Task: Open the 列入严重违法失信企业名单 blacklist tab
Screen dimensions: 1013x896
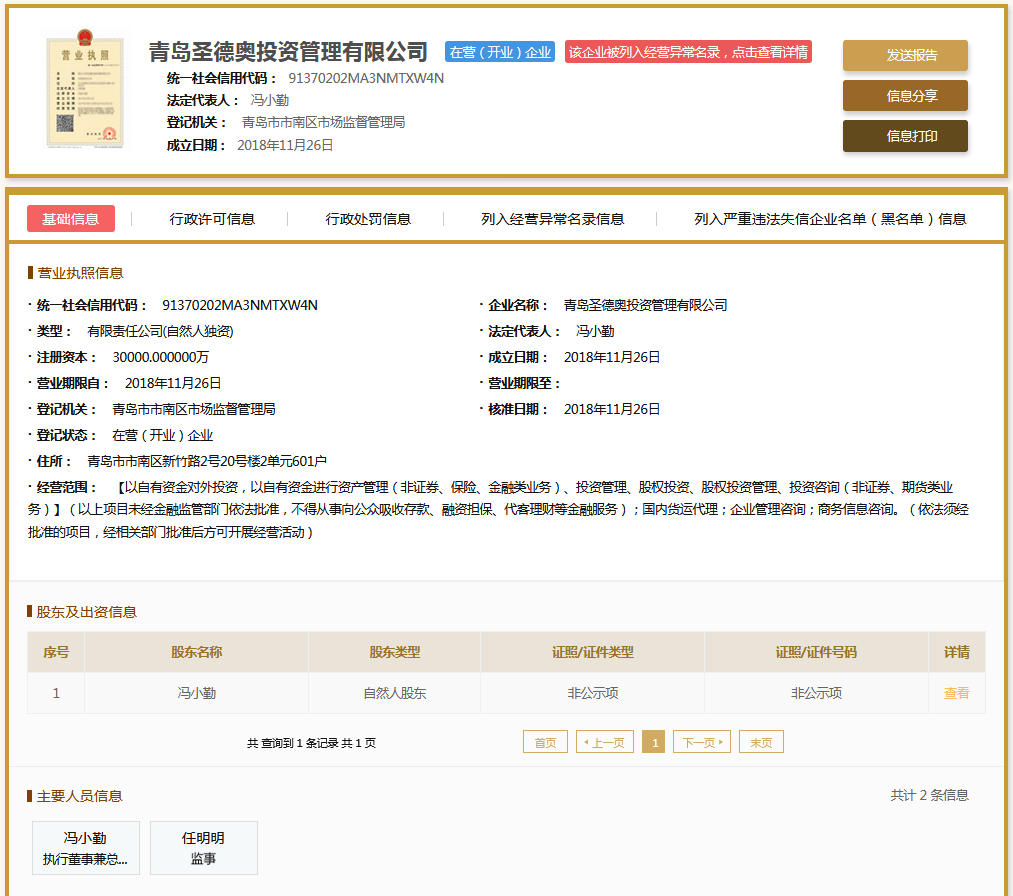Action: 830,219
